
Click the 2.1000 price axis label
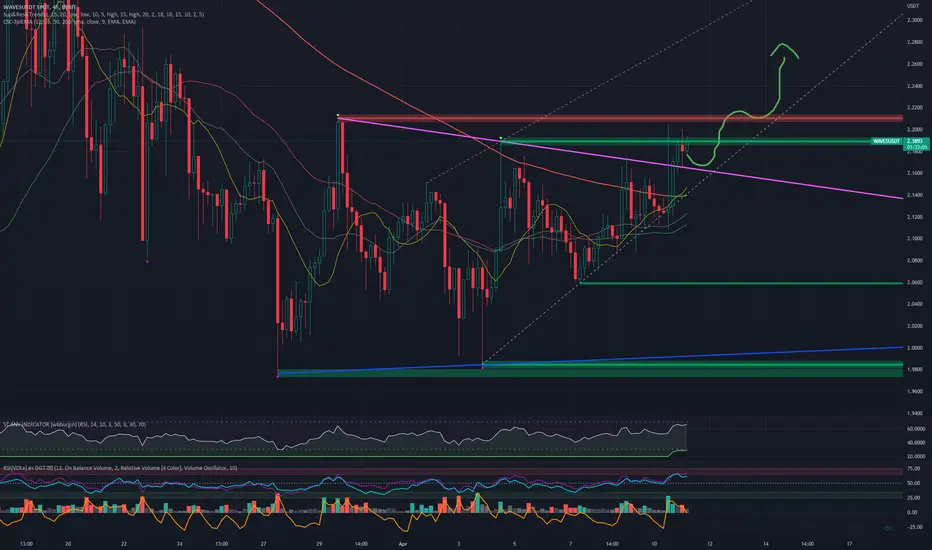(x=915, y=238)
